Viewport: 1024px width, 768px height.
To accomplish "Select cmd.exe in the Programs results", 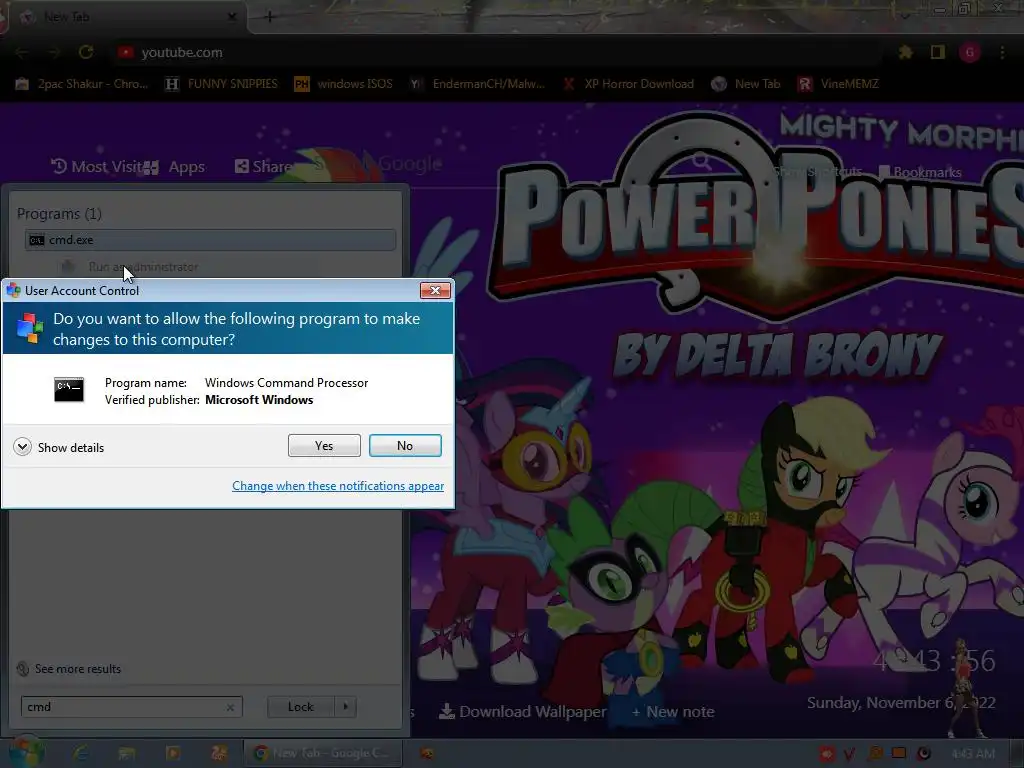I will 210,240.
